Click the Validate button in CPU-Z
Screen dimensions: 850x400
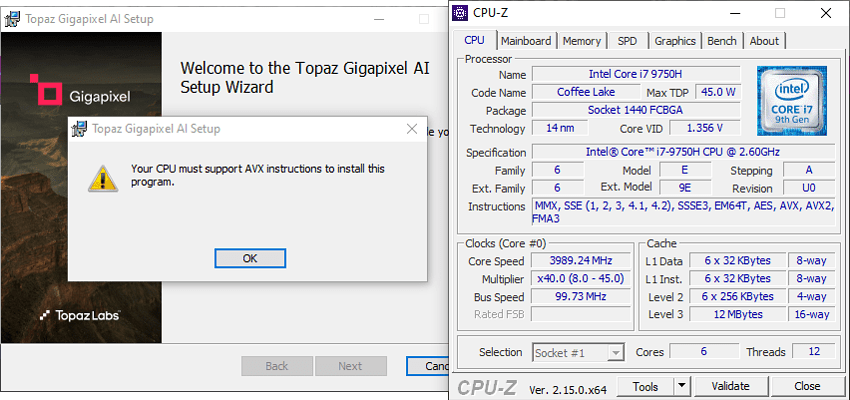[730, 386]
